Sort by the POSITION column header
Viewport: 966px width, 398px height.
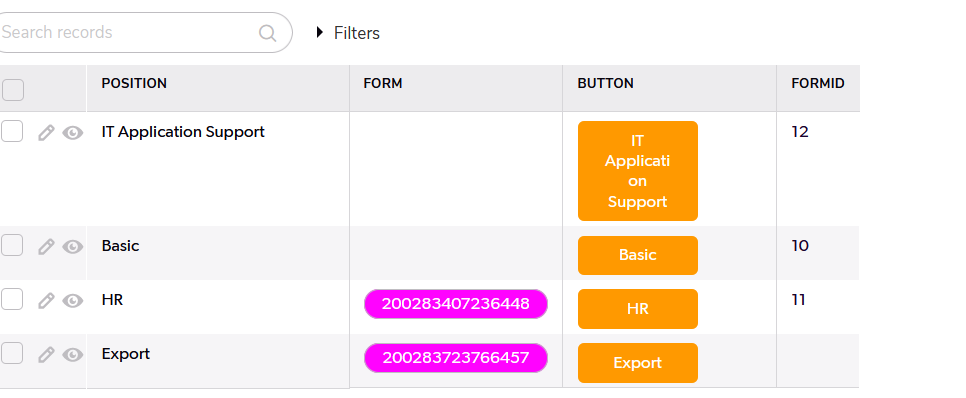134,83
